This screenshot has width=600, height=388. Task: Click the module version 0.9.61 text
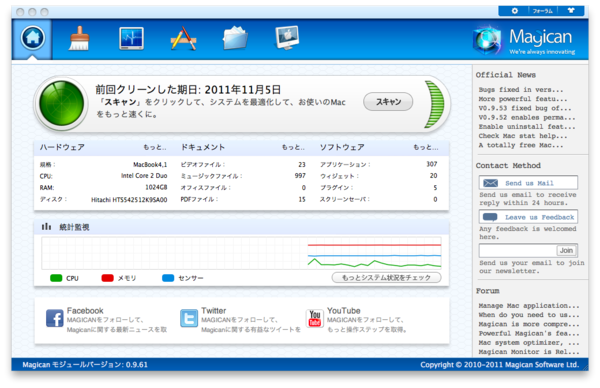pos(85,365)
